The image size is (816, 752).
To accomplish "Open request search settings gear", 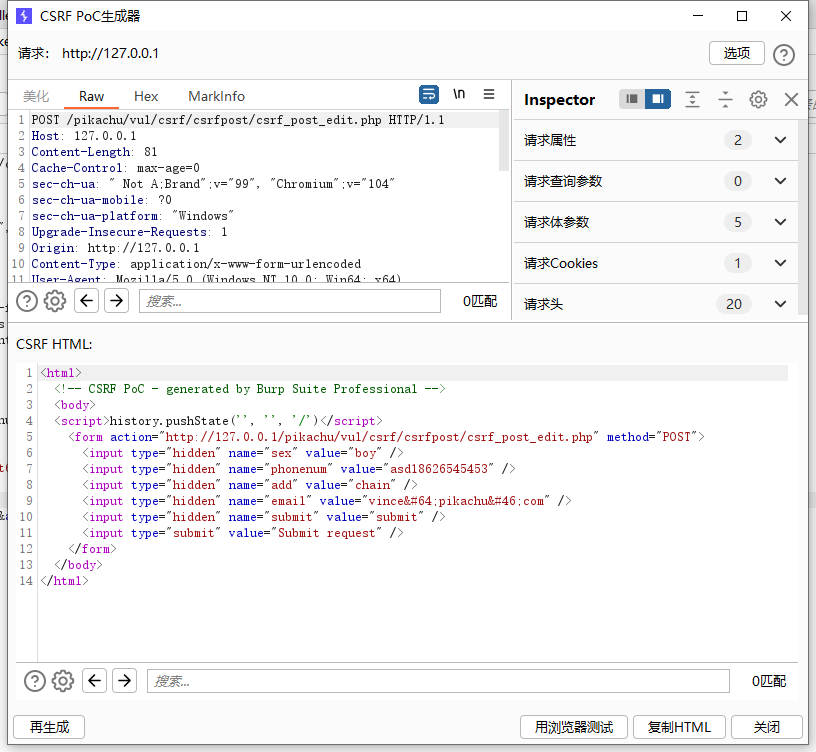I will click(x=55, y=301).
